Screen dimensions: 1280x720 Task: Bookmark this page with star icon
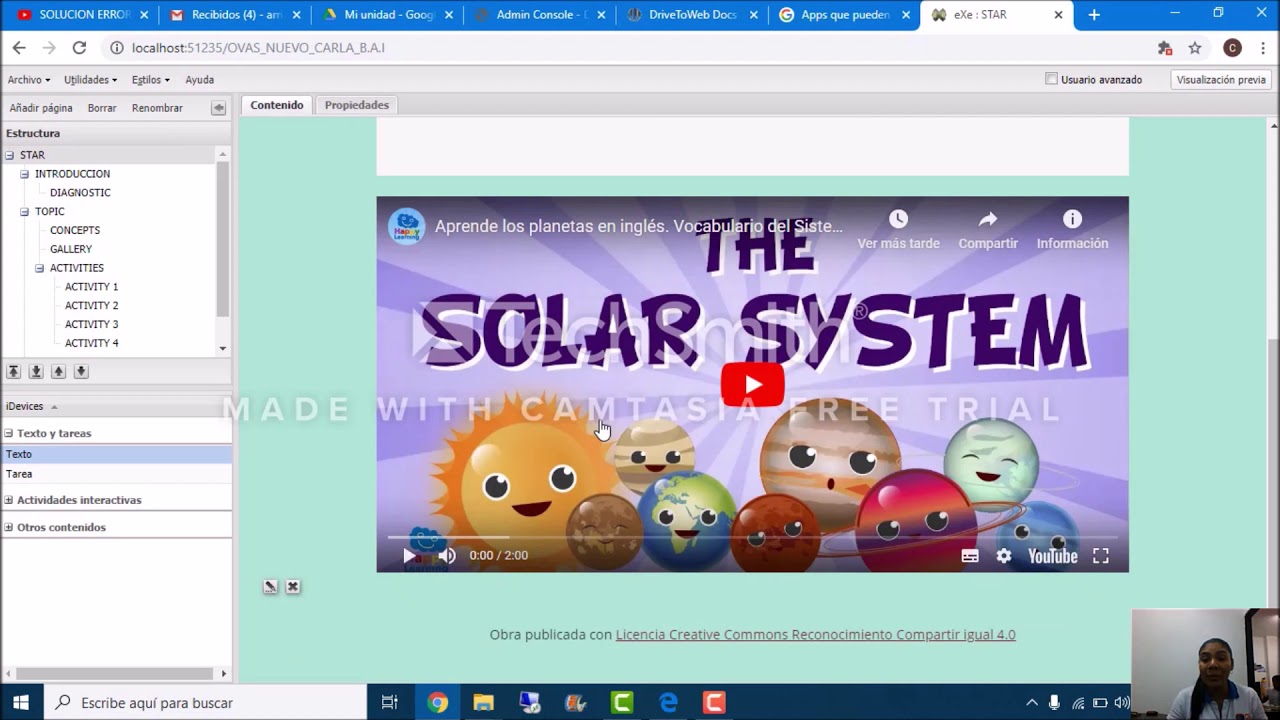coord(1195,48)
